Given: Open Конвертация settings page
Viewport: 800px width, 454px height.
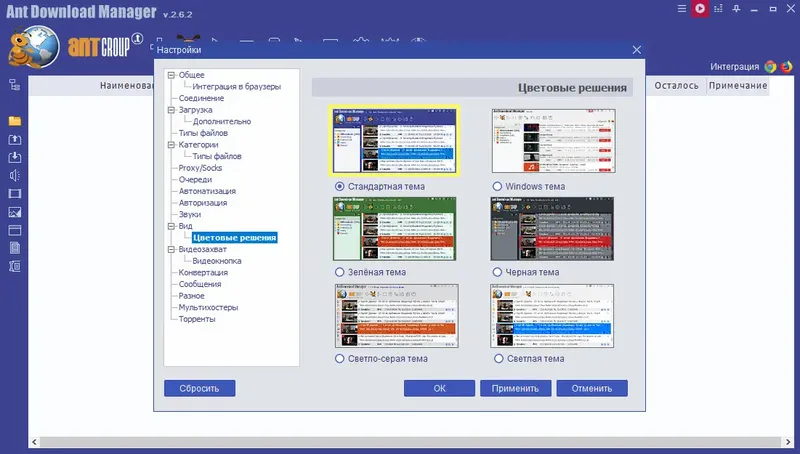Looking at the screenshot, I should click(203, 272).
